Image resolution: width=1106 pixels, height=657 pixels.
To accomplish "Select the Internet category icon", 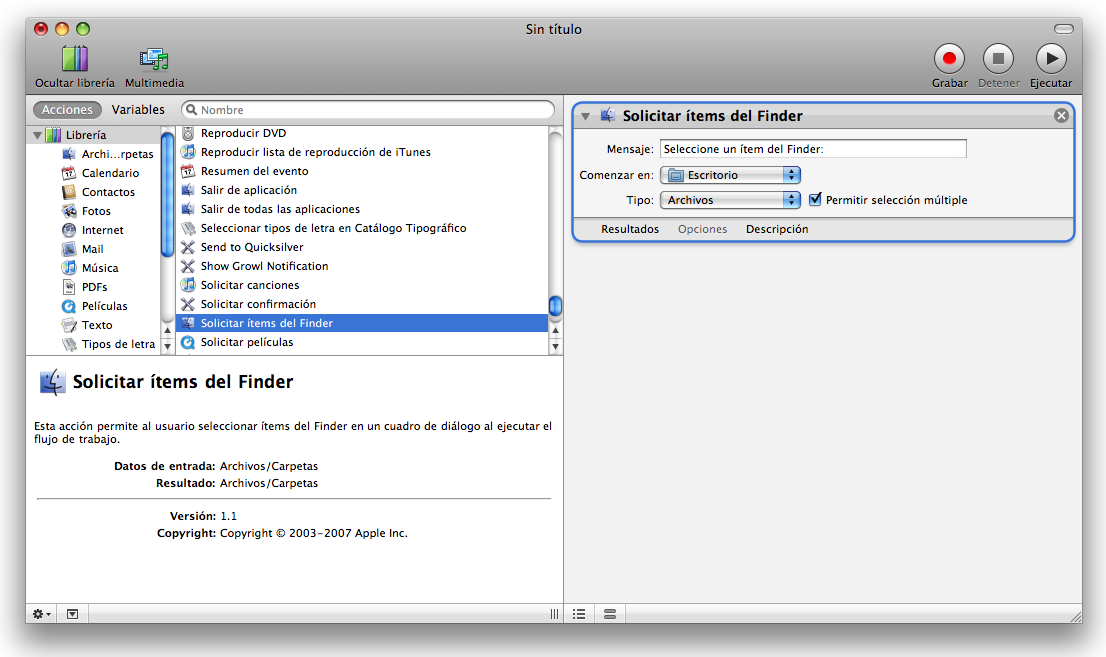I will [68, 230].
